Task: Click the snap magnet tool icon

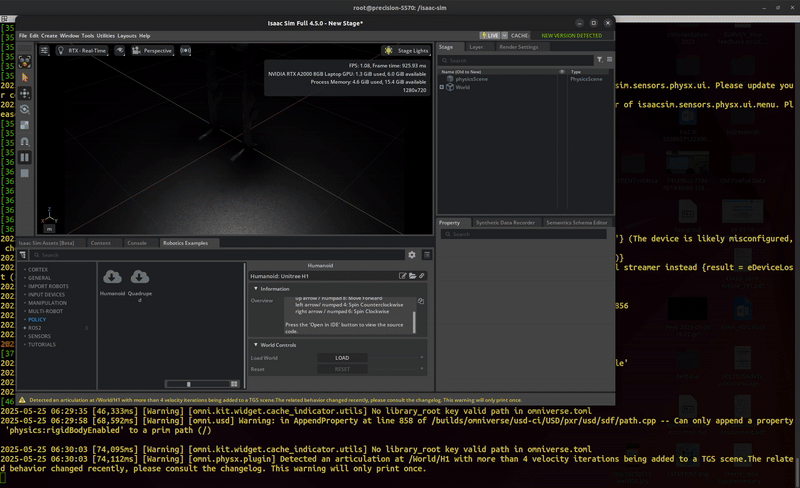Action: (25, 141)
